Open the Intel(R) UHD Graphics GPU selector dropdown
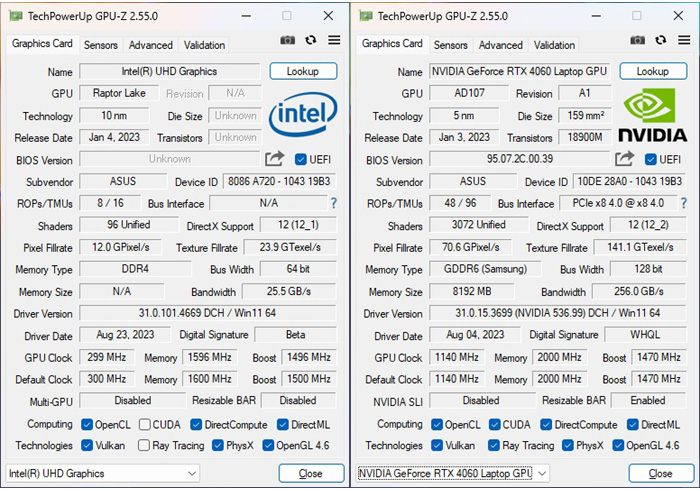This screenshot has width=700, height=491. [103, 474]
